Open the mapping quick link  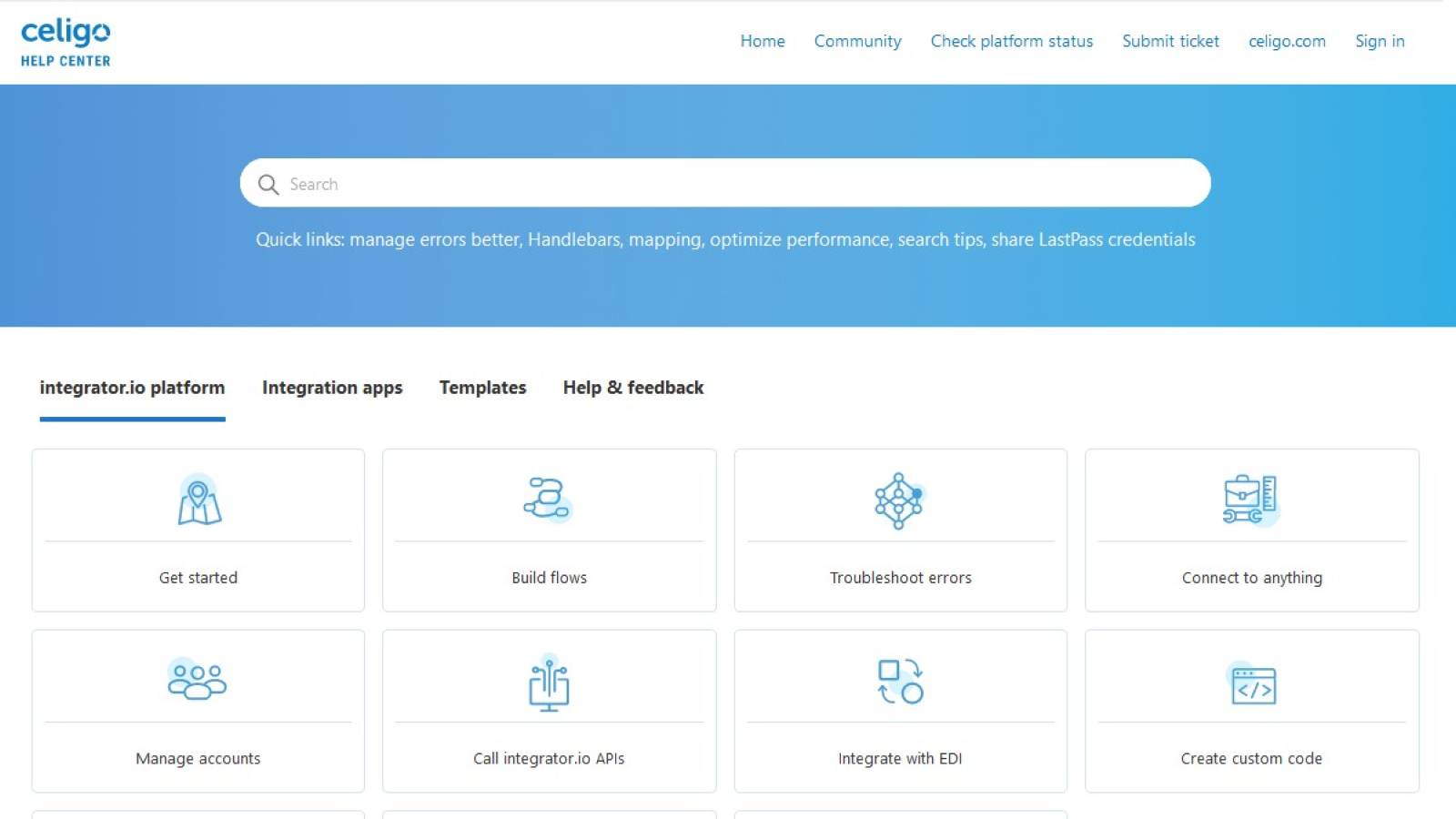pyautogui.click(x=664, y=240)
